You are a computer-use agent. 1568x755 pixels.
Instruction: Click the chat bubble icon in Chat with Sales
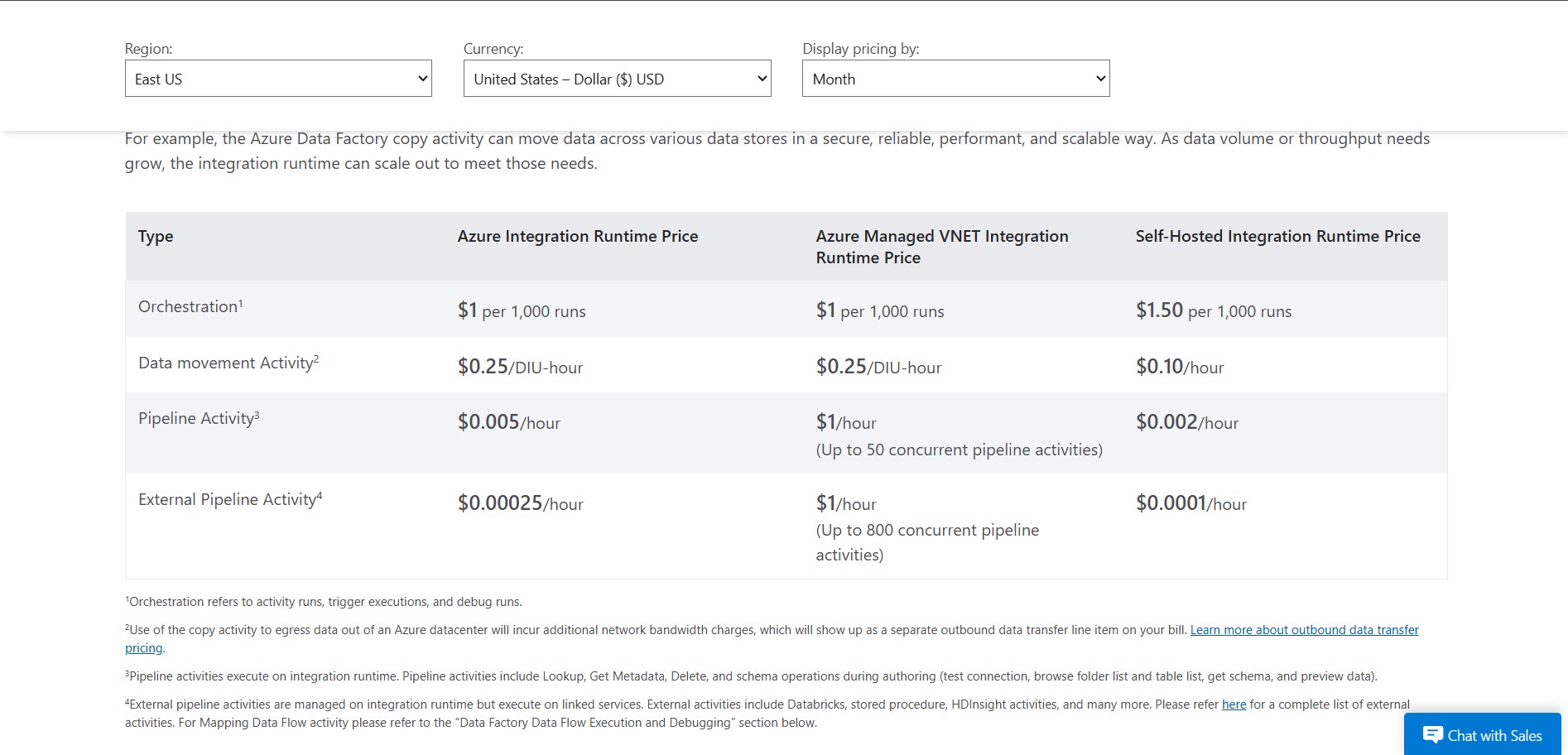click(1432, 734)
